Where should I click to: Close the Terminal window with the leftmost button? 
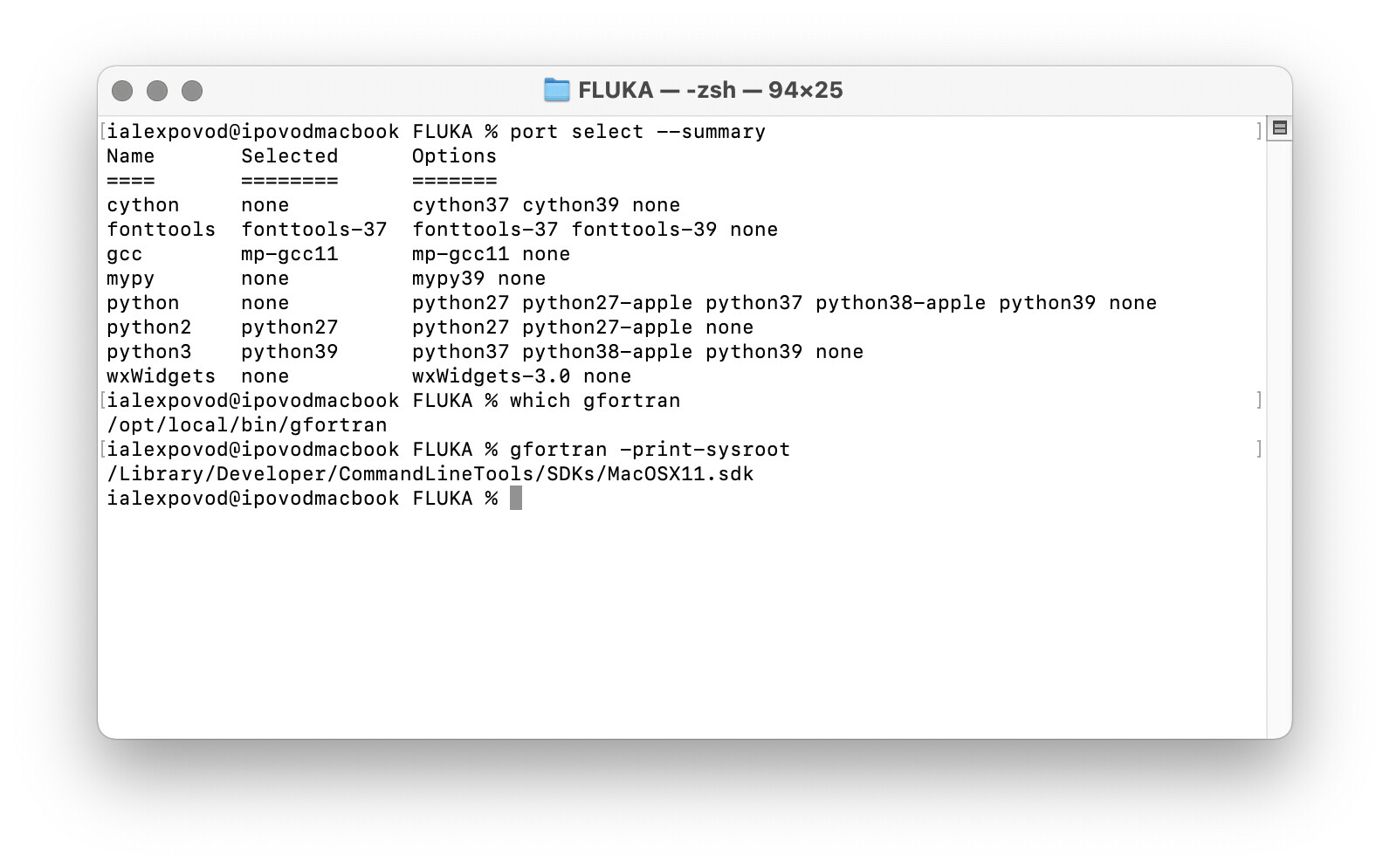pos(122,91)
